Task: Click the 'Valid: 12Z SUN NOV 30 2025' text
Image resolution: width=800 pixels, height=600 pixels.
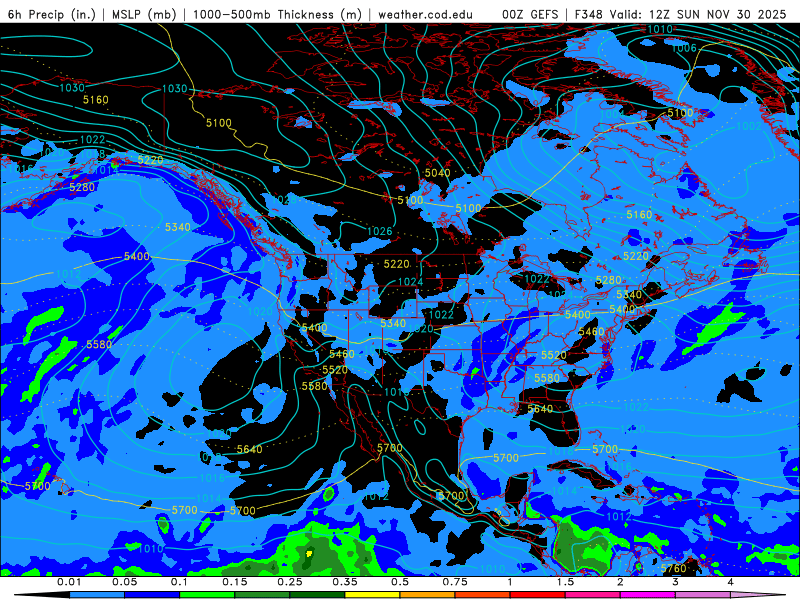Action: click(x=697, y=14)
